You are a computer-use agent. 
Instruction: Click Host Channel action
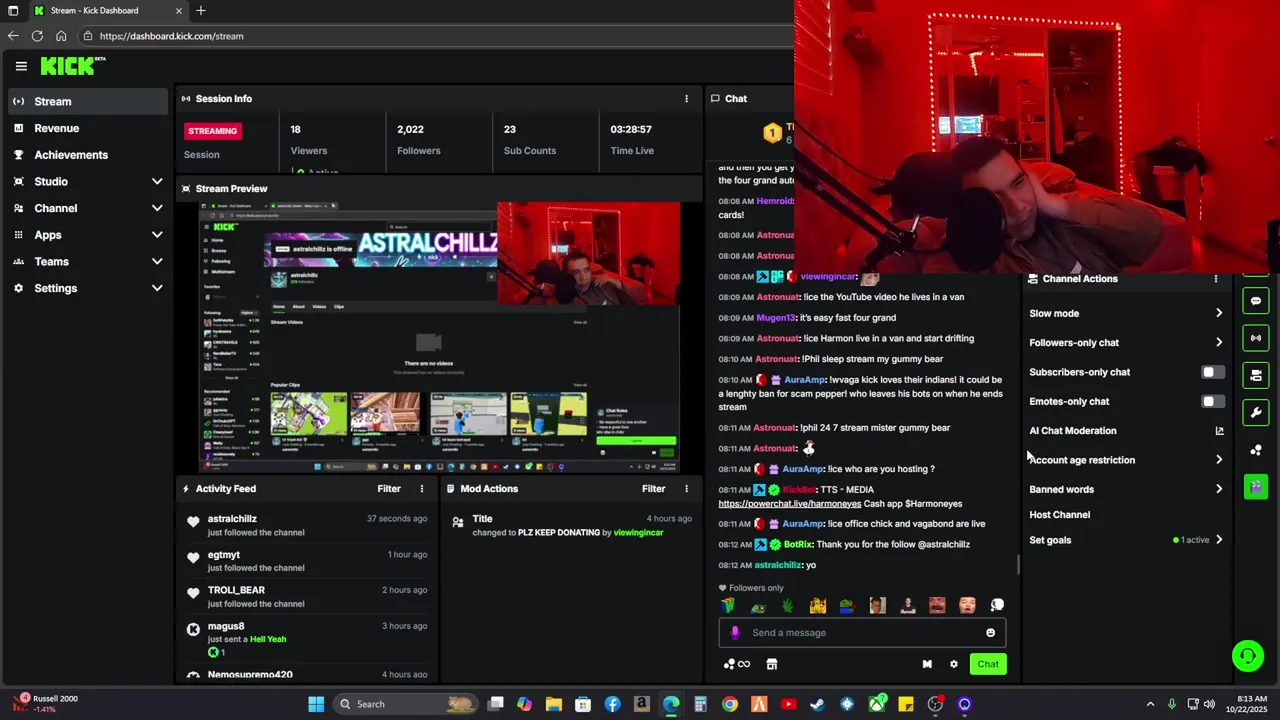coord(1059,515)
